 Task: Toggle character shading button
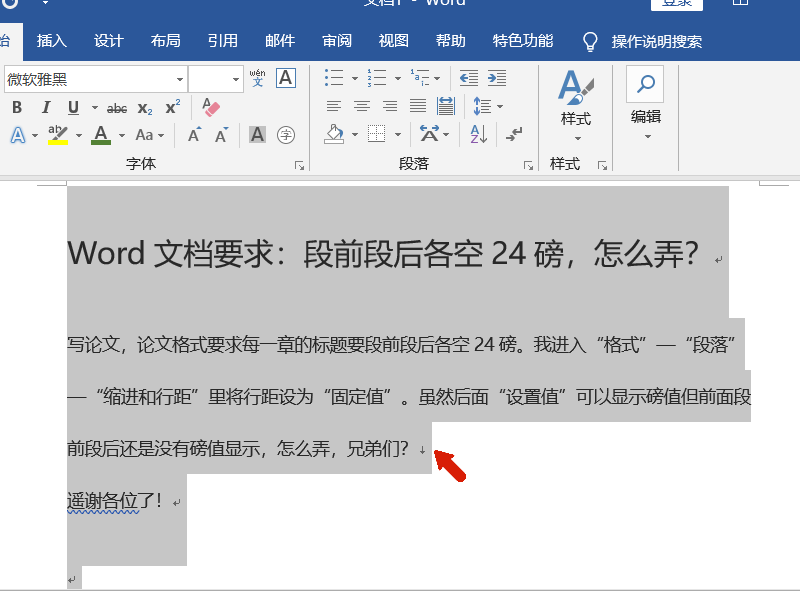257,135
